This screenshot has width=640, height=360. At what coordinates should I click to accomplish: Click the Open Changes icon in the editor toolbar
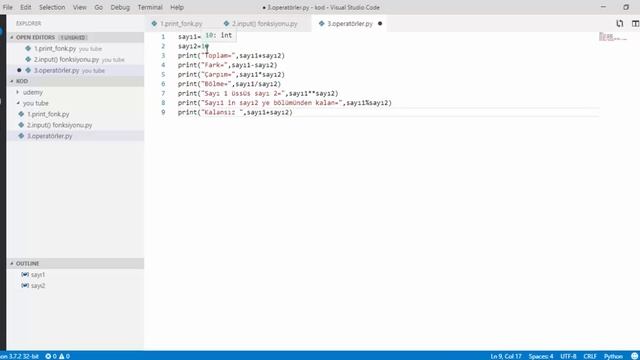(620, 24)
